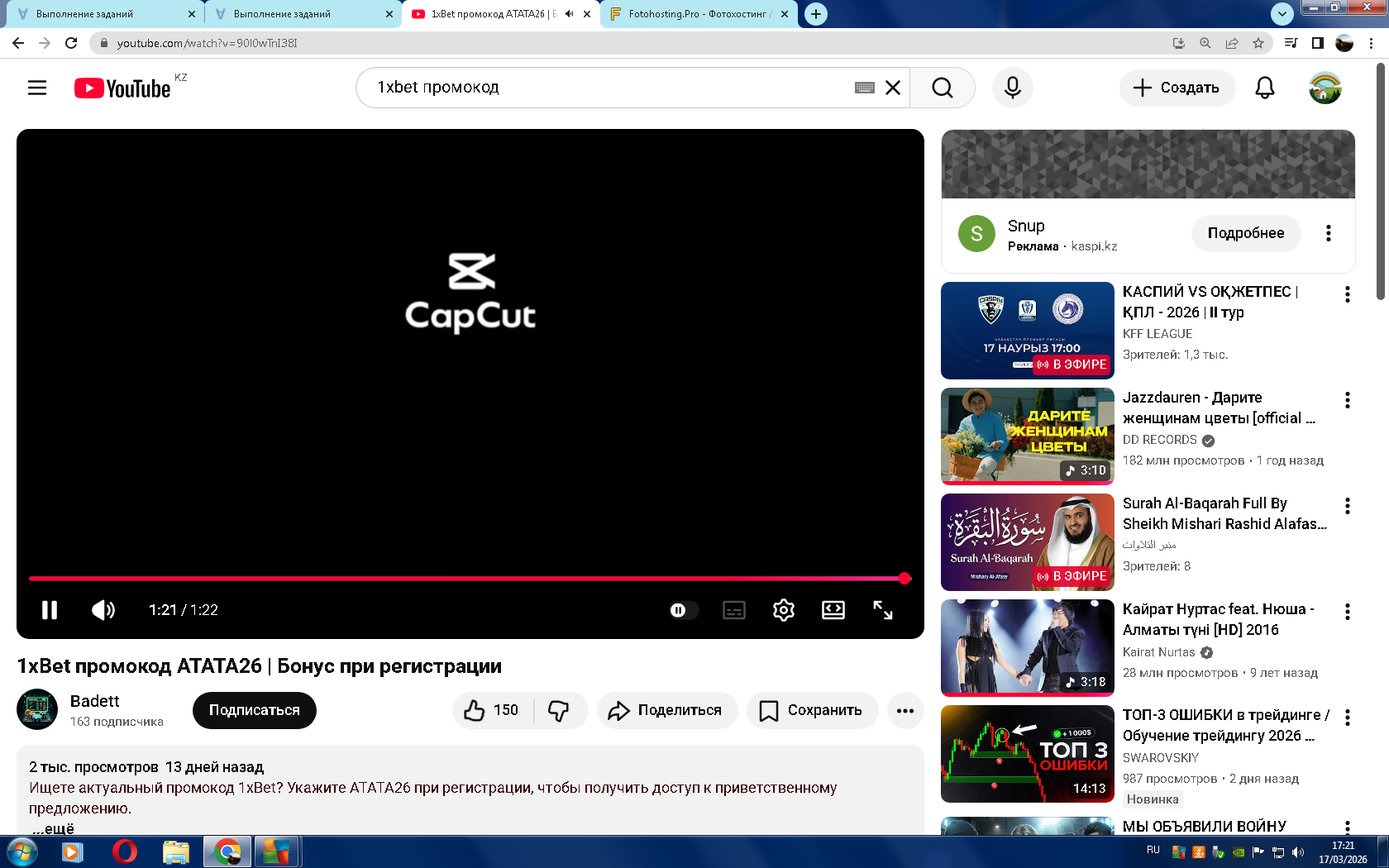Toggle the autoplay switch

click(684, 610)
